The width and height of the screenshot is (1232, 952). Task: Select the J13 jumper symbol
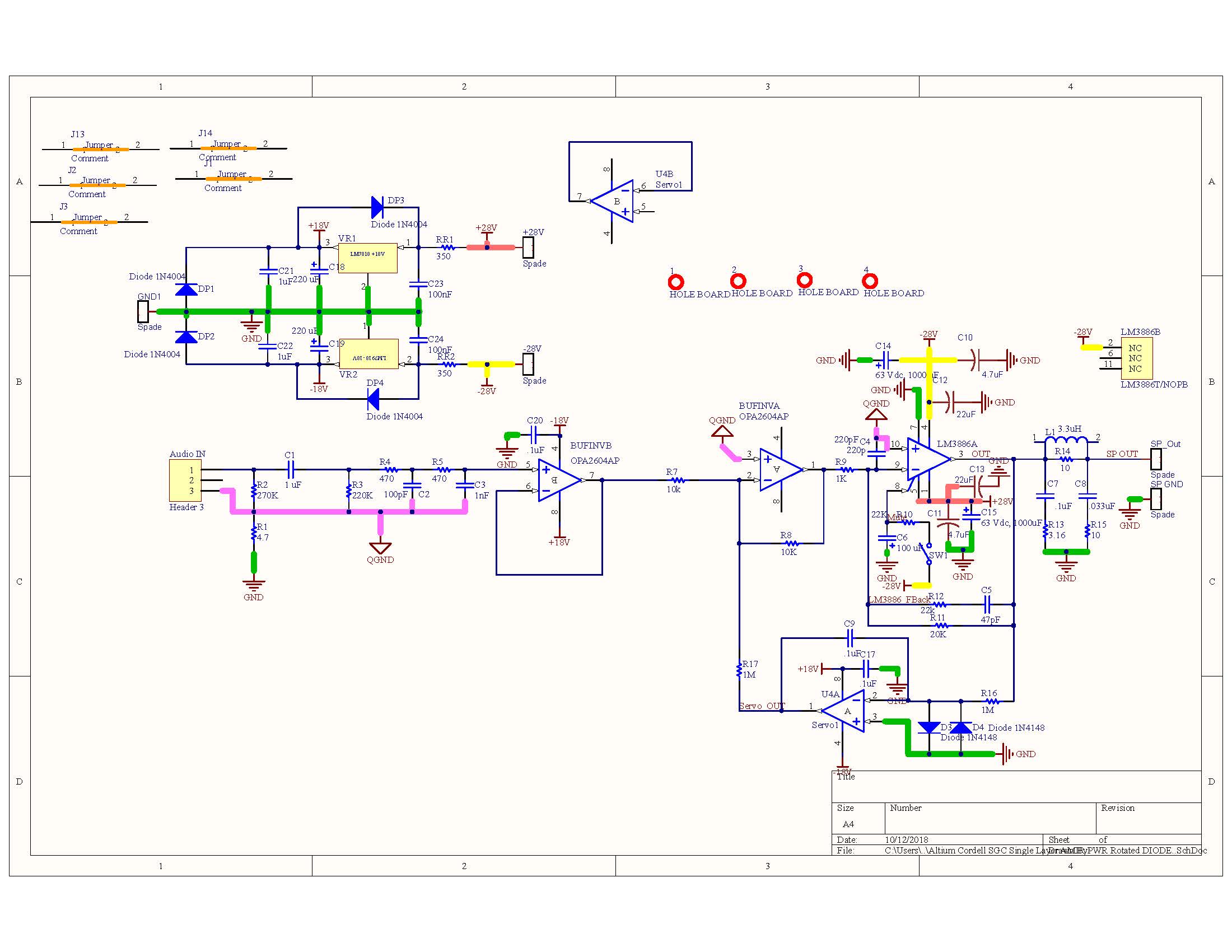pyautogui.click(x=100, y=150)
